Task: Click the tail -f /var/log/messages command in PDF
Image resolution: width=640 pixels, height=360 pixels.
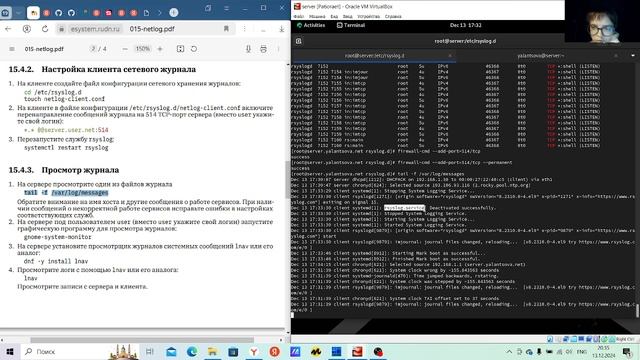Action: click(66, 193)
